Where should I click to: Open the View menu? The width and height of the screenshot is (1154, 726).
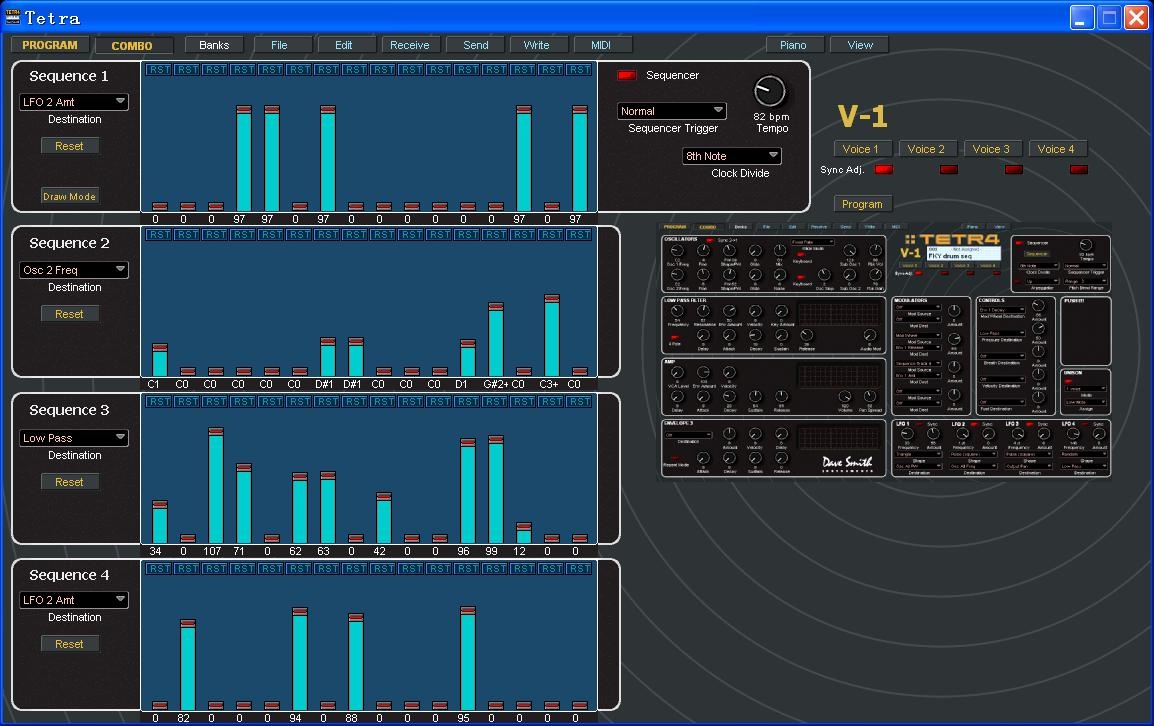click(x=860, y=45)
